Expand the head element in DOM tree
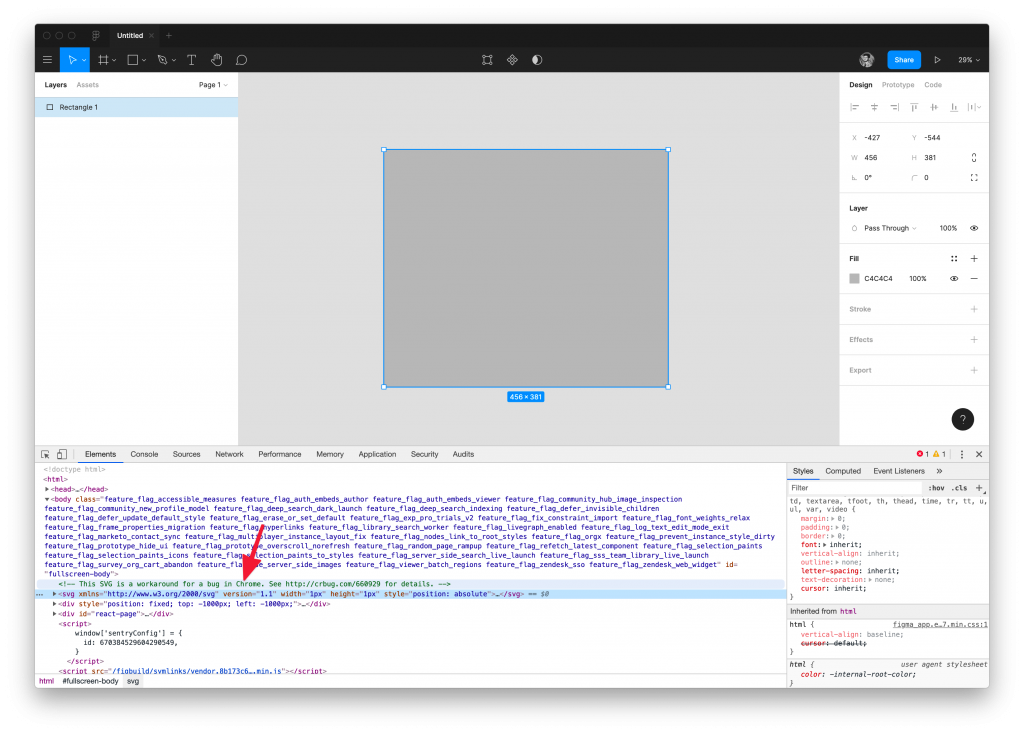The width and height of the screenshot is (1024, 734). click(46, 489)
